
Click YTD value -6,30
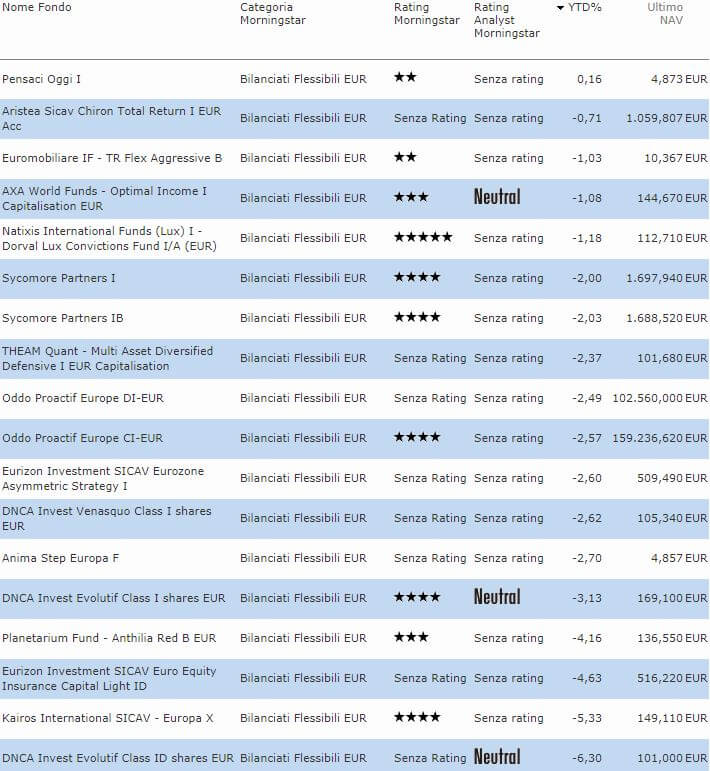[x=587, y=758]
